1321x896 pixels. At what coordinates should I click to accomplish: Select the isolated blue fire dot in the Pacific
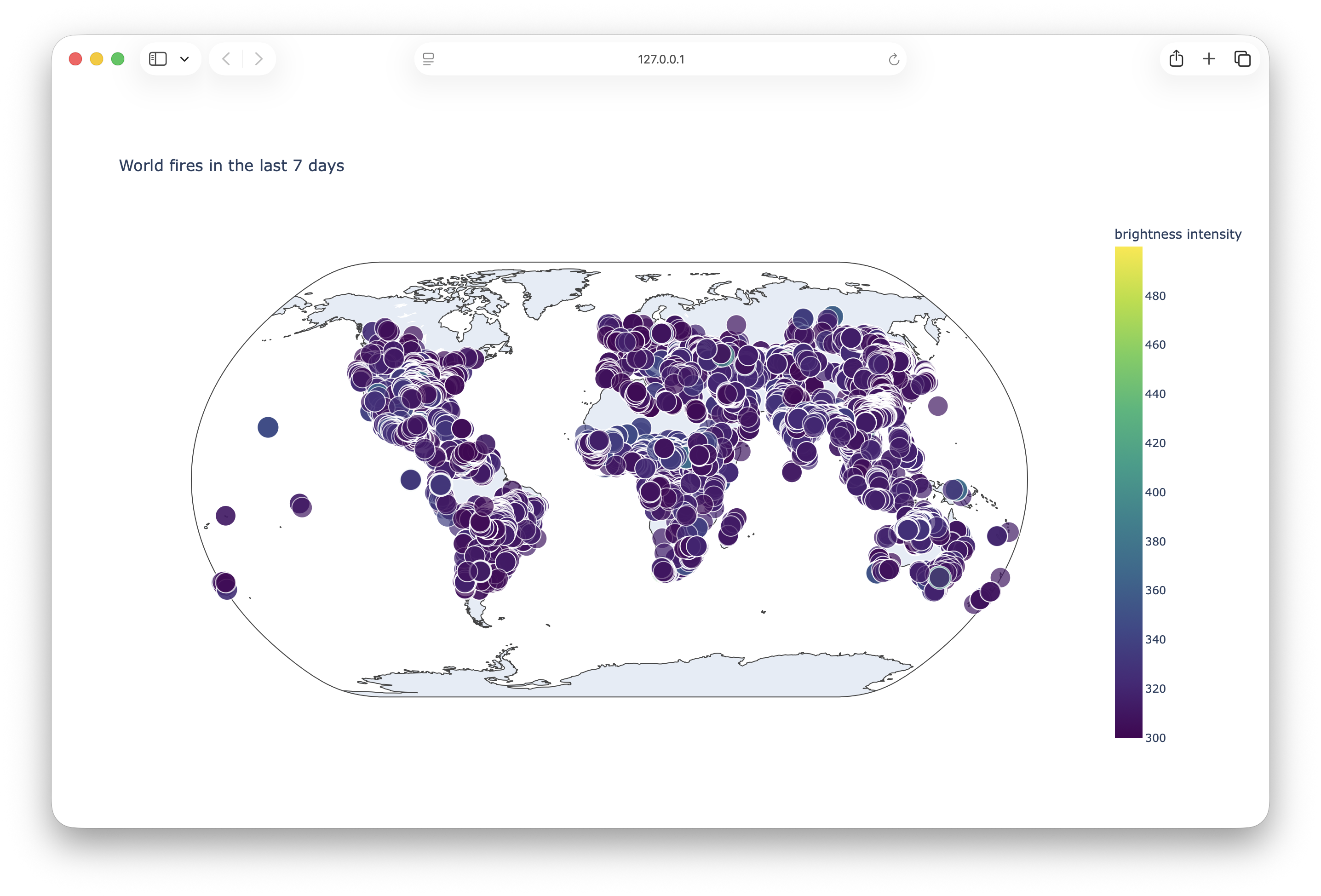[x=268, y=428]
